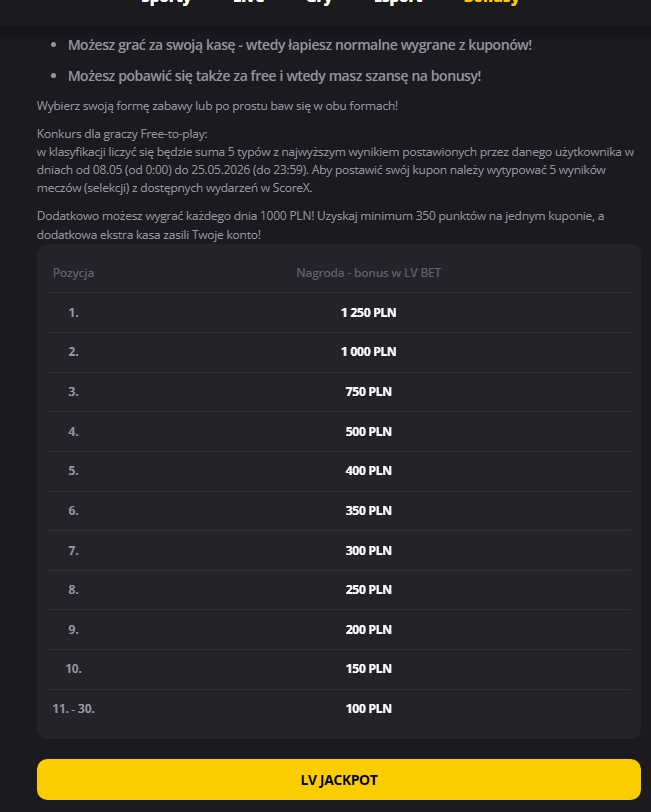Choose the 750 PLN third place row
Image resolution: width=651 pixels, height=812 pixels.
click(x=339, y=392)
